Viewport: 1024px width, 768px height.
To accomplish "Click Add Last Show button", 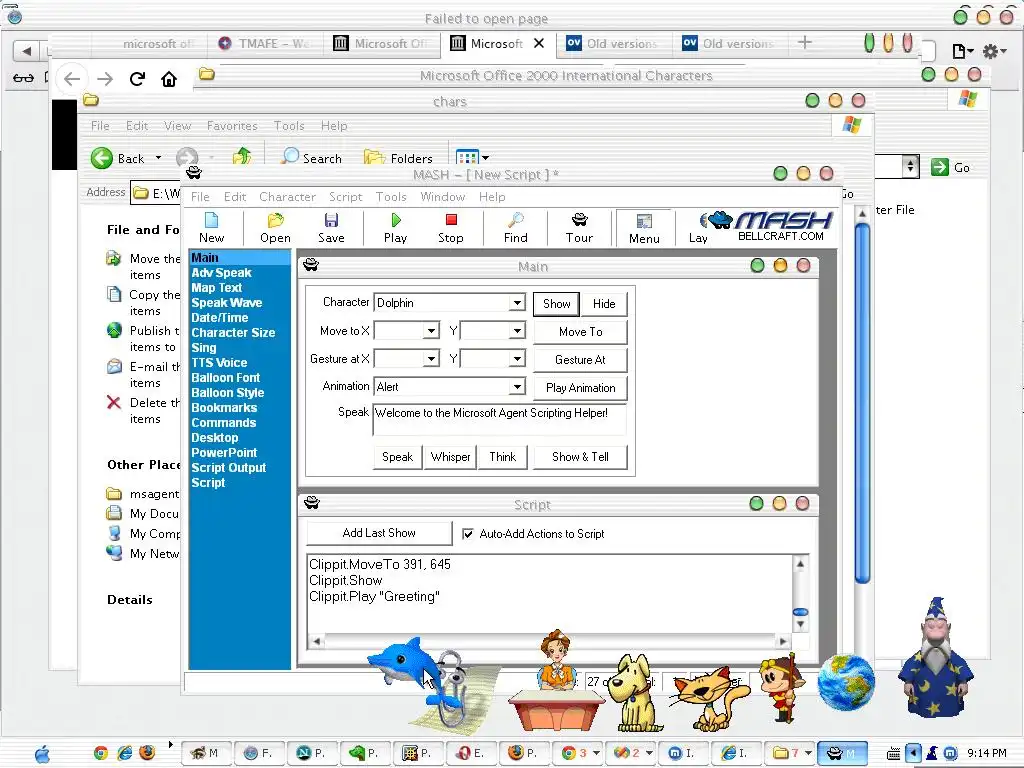I will click(x=379, y=533).
